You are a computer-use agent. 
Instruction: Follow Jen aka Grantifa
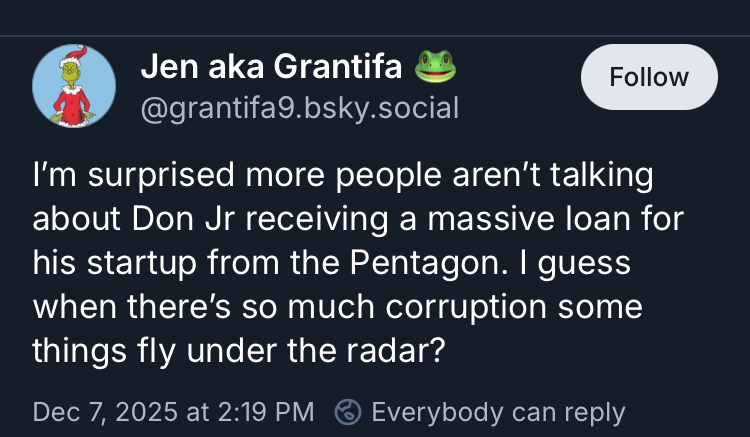point(649,77)
